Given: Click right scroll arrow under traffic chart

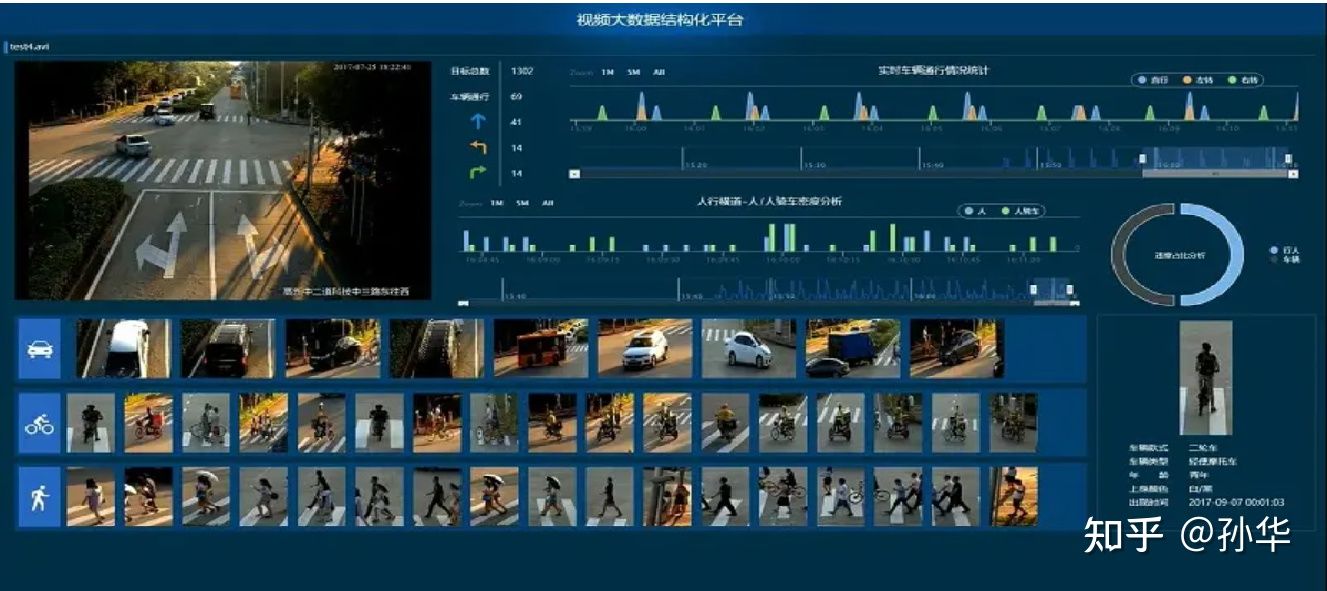Looking at the screenshot, I should coord(1294,173).
